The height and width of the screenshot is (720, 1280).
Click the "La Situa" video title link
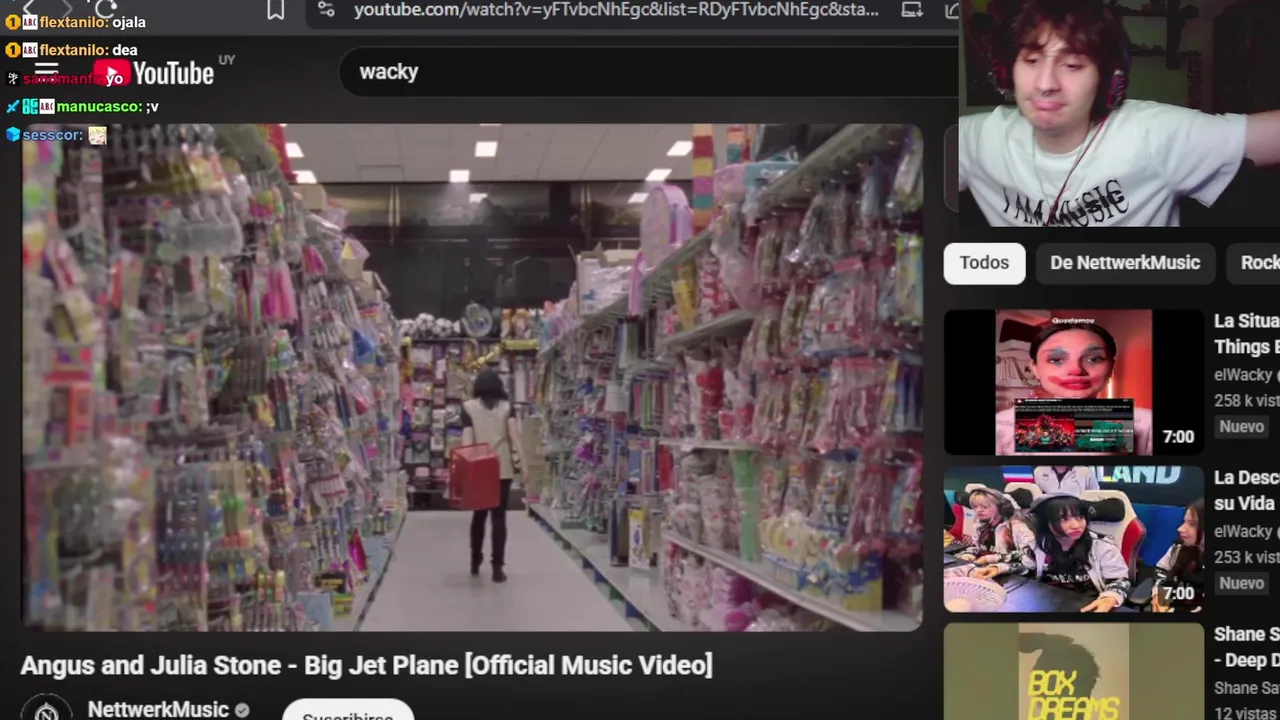click(1246, 334)
